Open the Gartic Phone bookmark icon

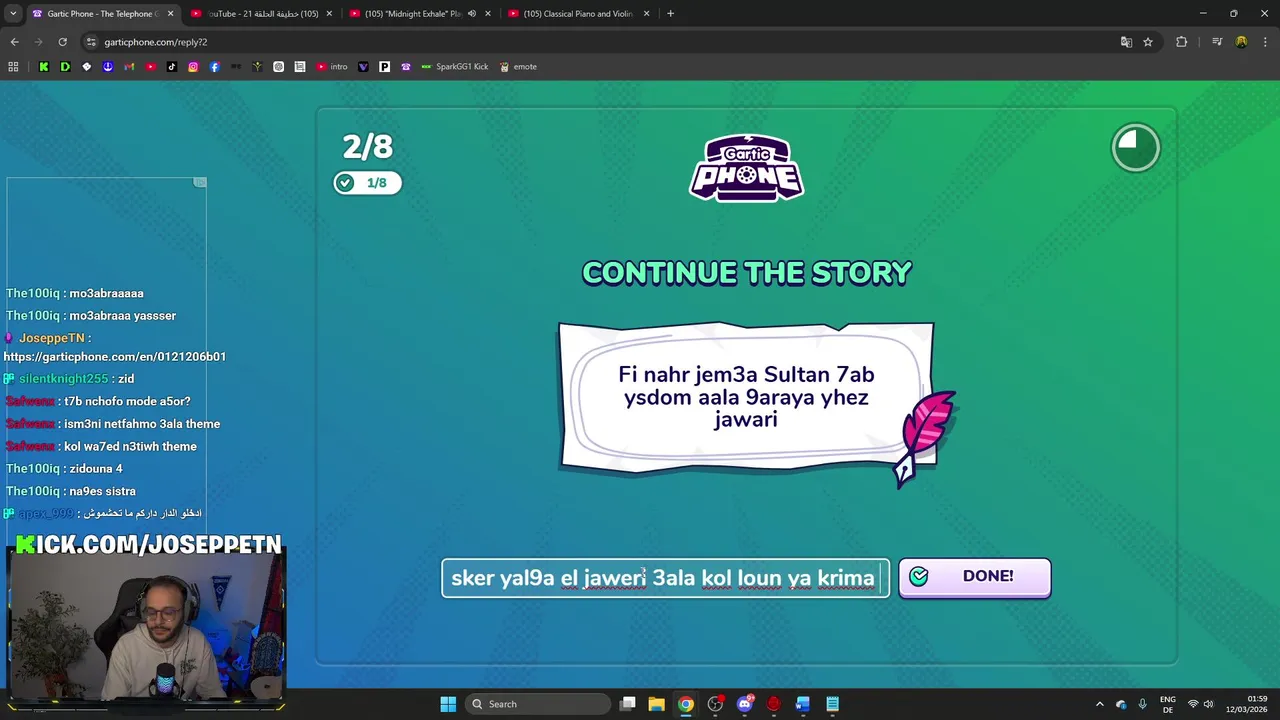coord(405,67)
